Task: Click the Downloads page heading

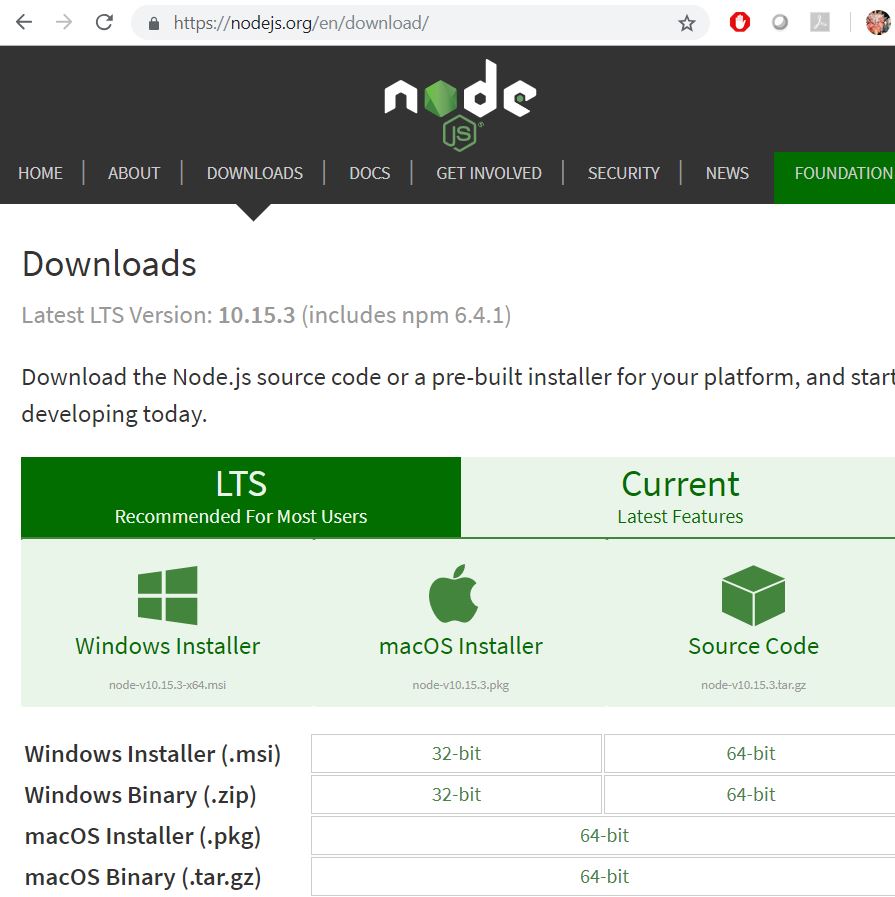Action: pyautogui.click(x=109, y=264)
